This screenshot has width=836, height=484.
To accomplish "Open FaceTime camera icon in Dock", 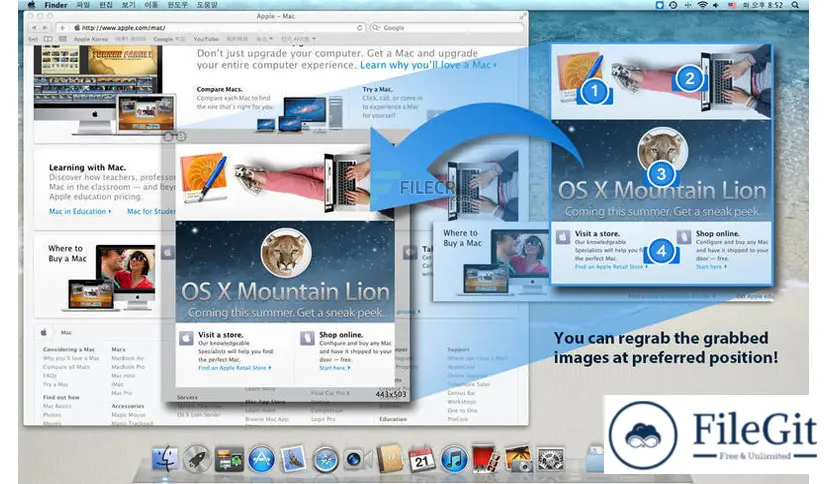I will [357, 459].
